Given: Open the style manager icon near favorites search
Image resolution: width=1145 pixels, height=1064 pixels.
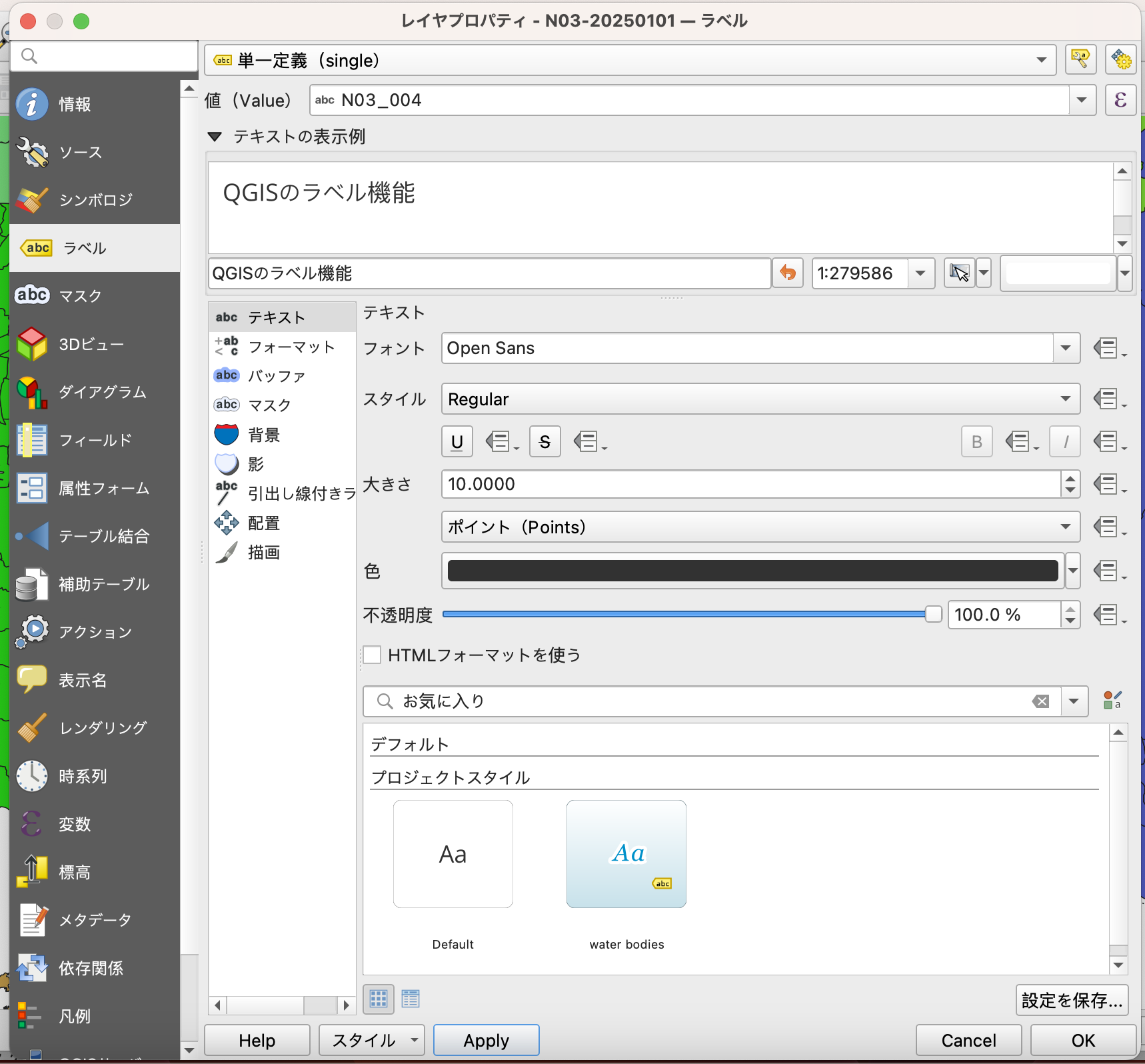Looking at the screenshot, I should tap(1112, 701).
